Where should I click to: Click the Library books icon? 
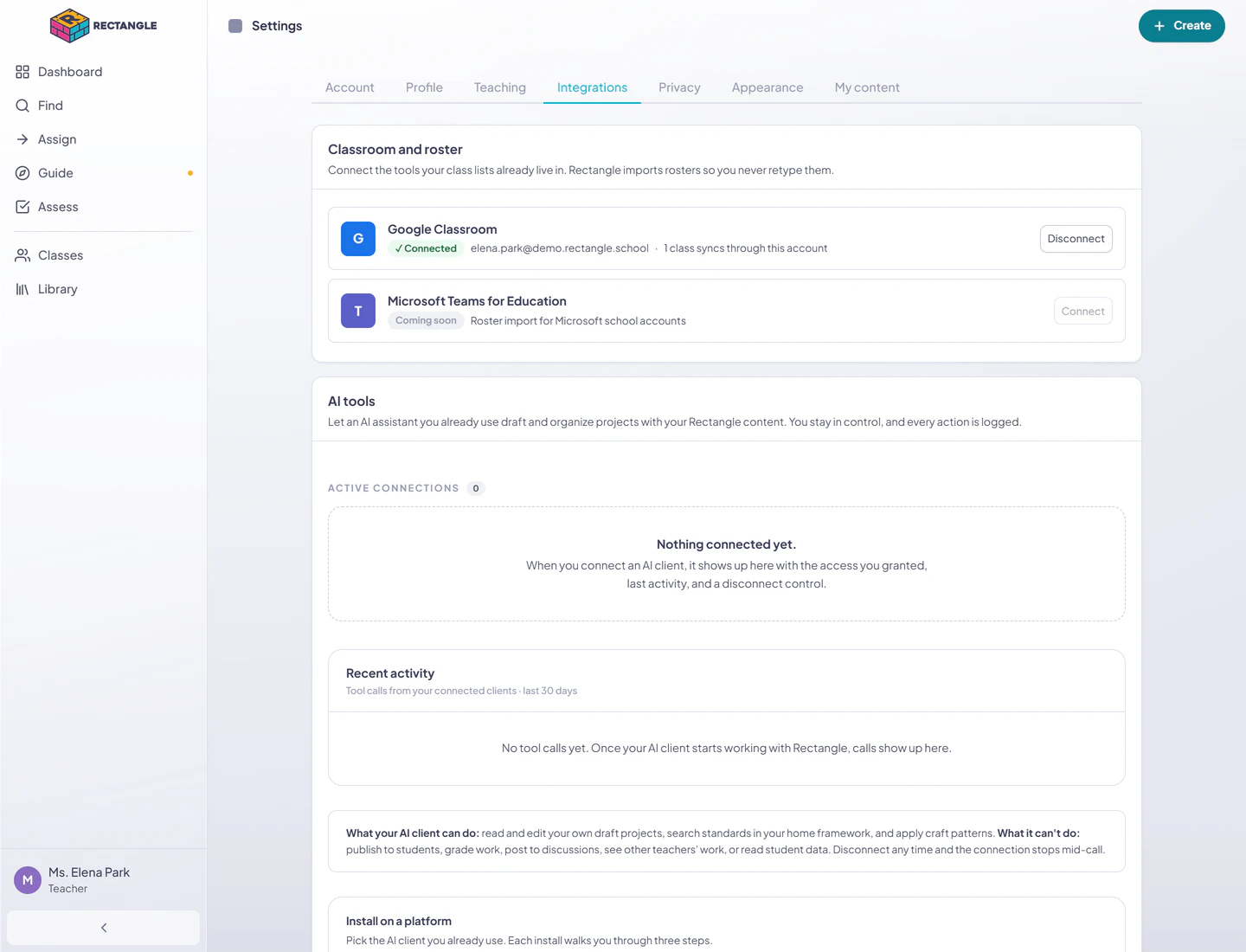pyautogui.click(x=22, y=289)
